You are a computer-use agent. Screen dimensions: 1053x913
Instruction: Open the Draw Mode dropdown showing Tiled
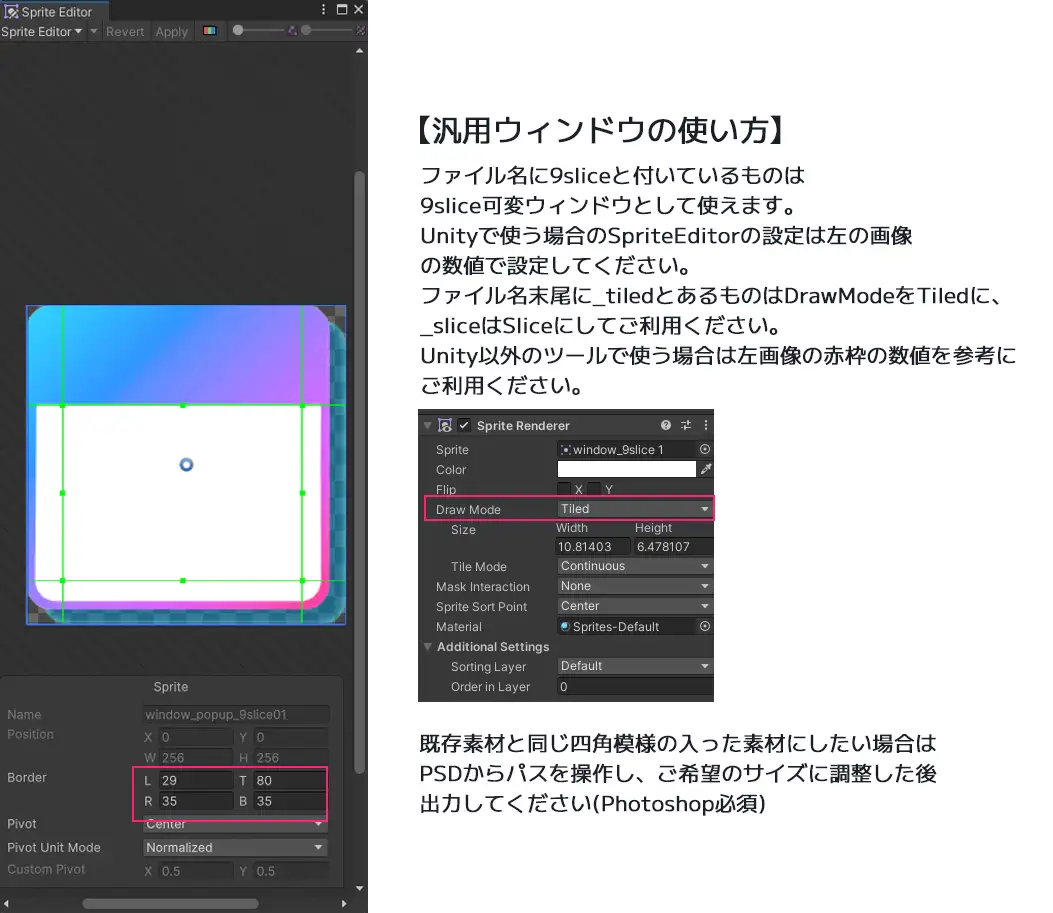634,509
